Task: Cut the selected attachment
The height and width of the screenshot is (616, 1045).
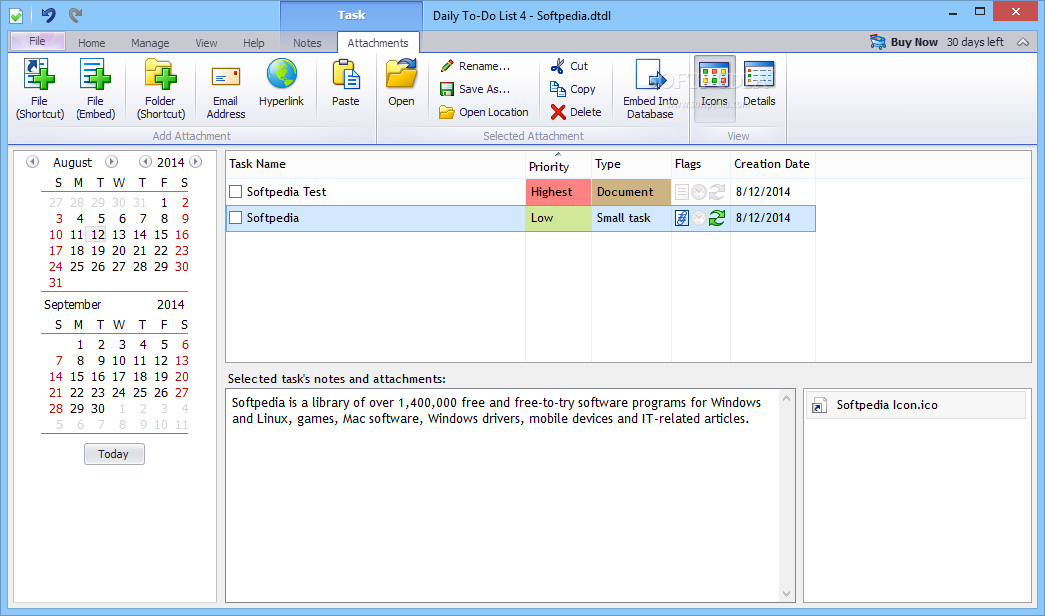Action: pos(569,66)
